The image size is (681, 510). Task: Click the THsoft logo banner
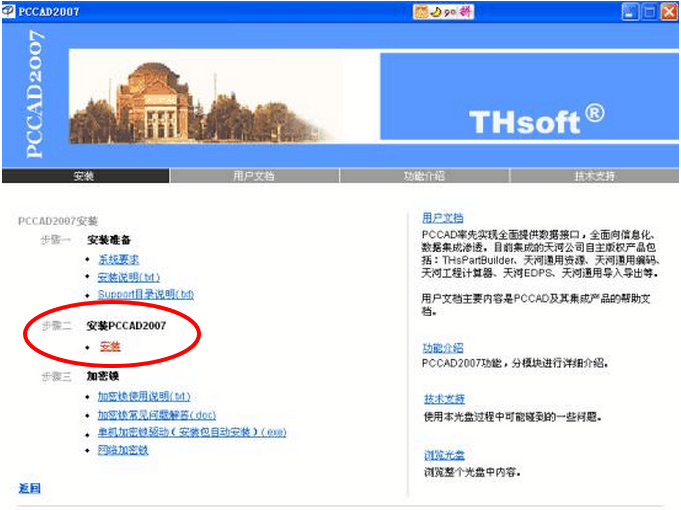(529, 96)
